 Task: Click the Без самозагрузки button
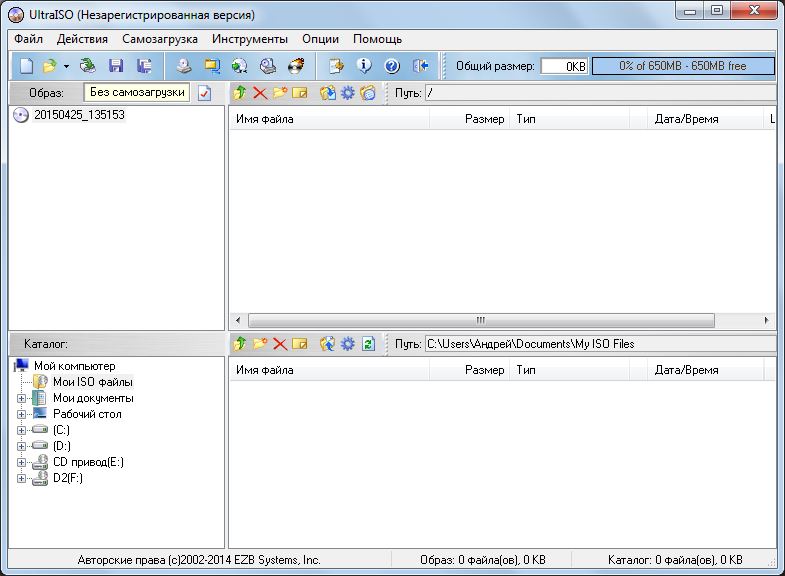click(136, 93)
